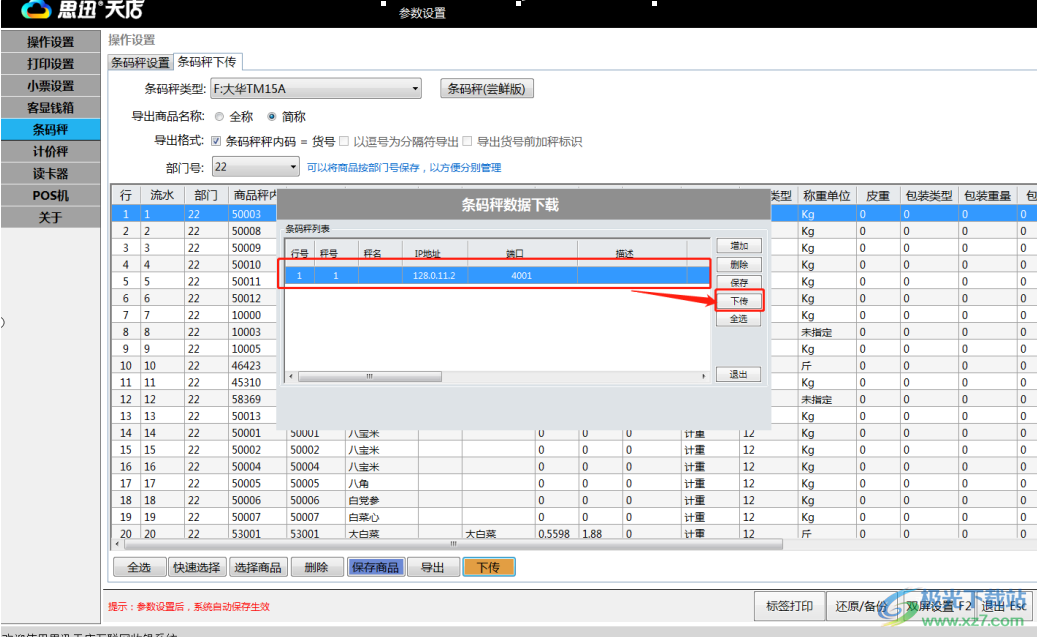Click the 条码秤(尝鲜版) button
The width and height of the screenshot is (1037, 637).
486,88
